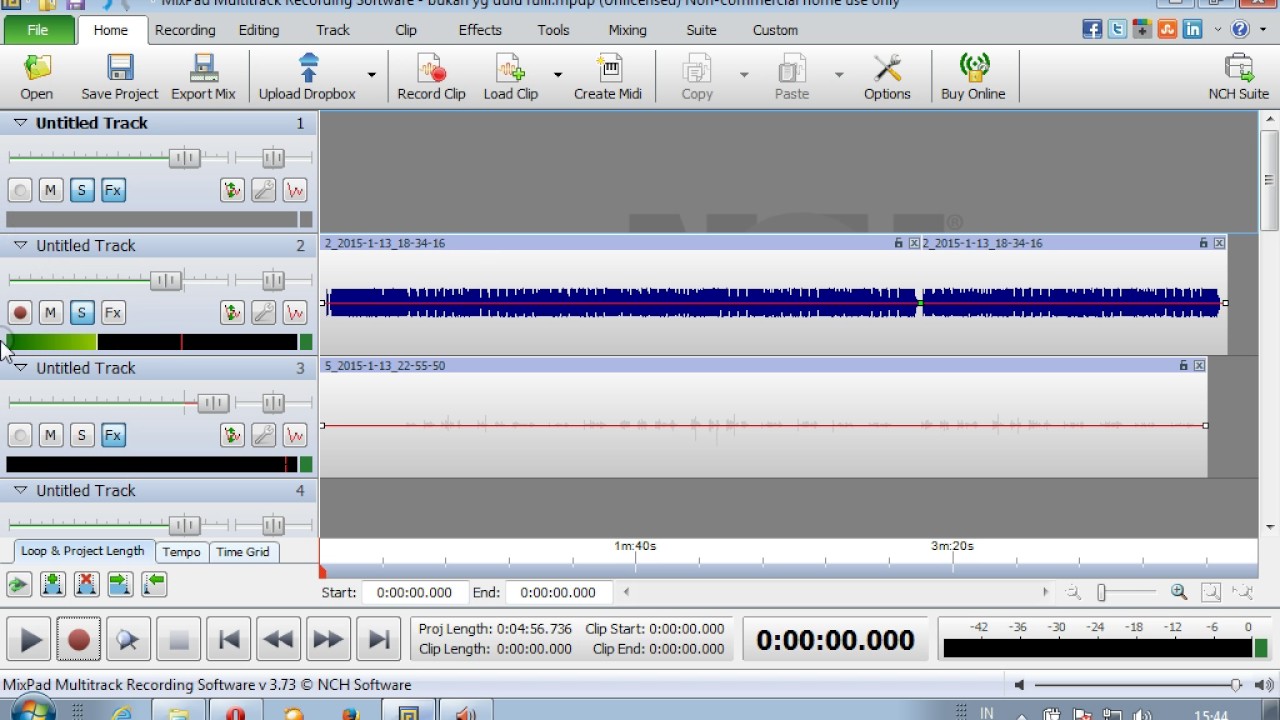
Task: Toggle Mute on track 2
Action: (50, 313)
